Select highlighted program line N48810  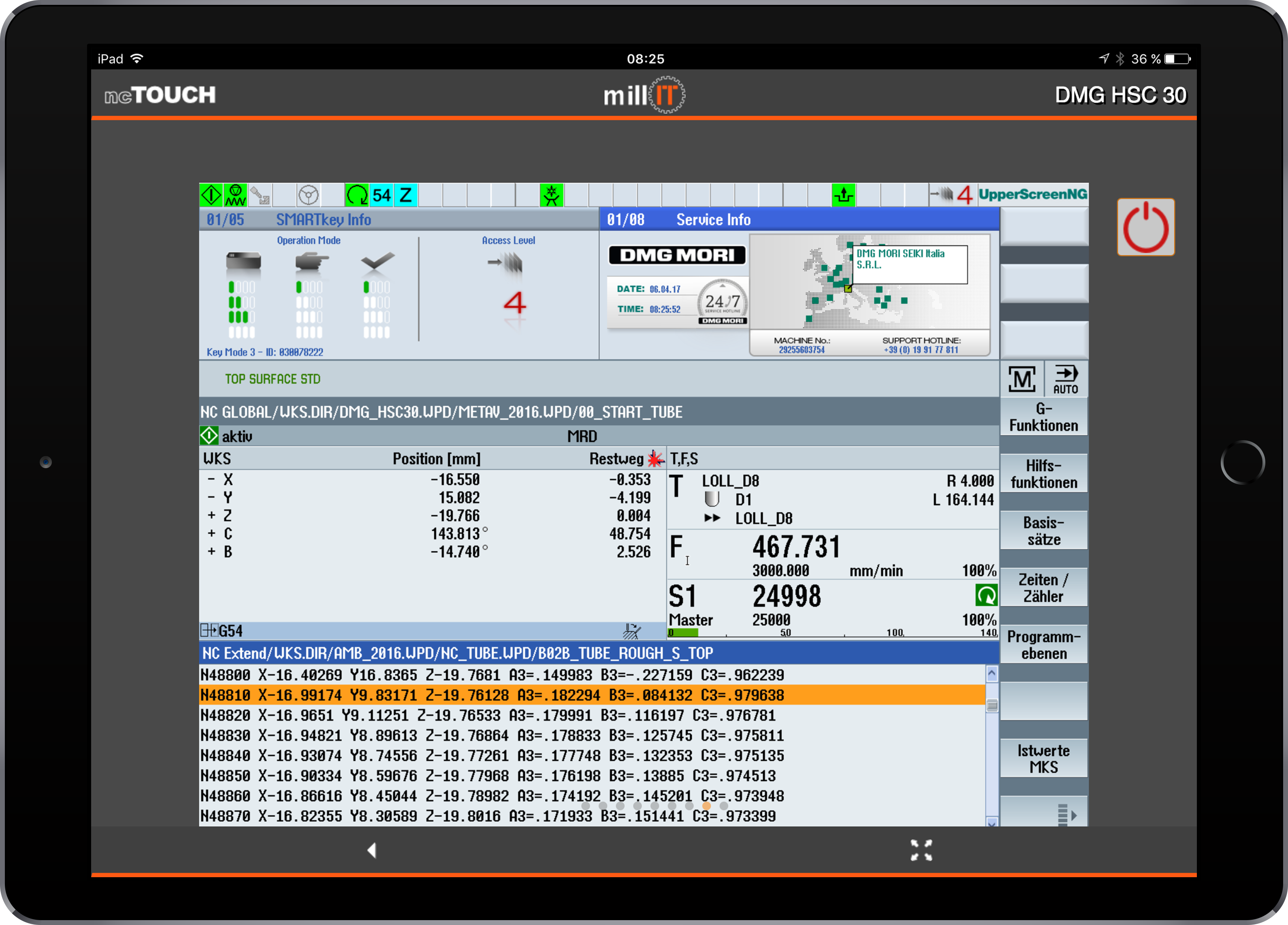point(592,695)
